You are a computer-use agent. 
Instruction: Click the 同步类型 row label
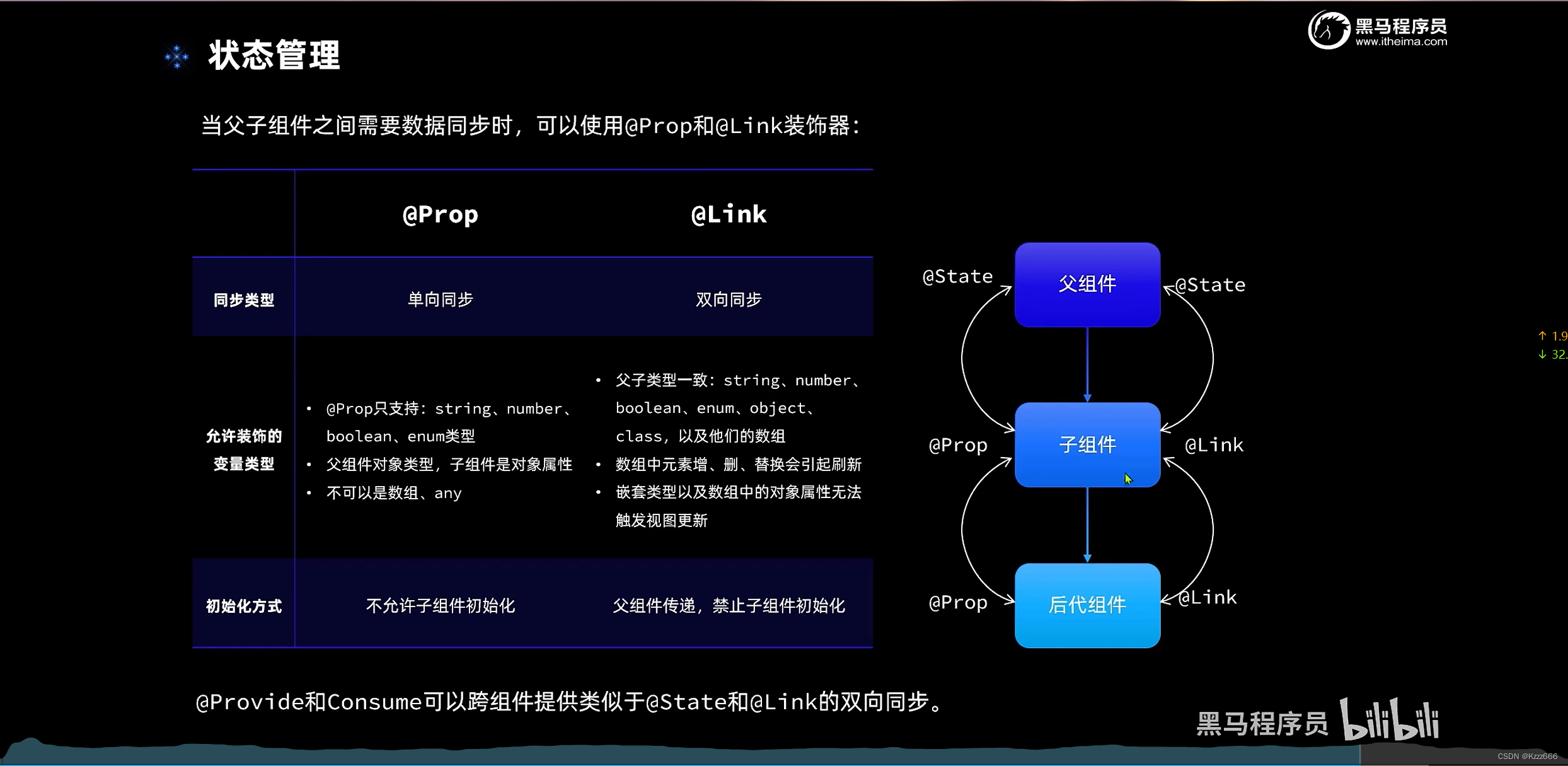pos(244,300)
